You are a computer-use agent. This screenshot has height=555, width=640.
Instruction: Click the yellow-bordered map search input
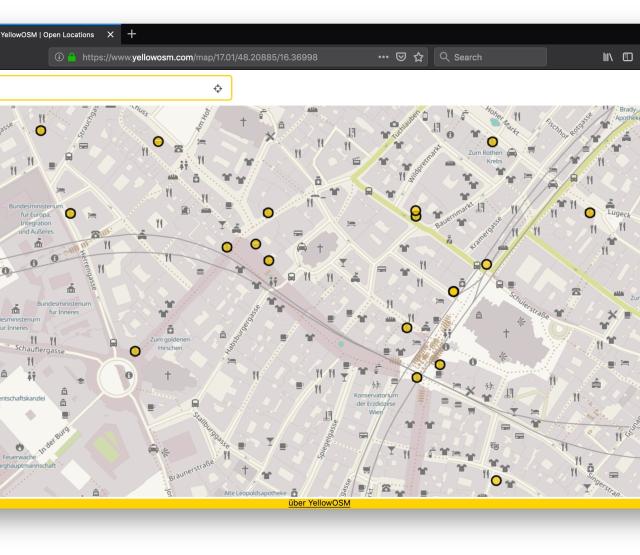tap(116, 88)
